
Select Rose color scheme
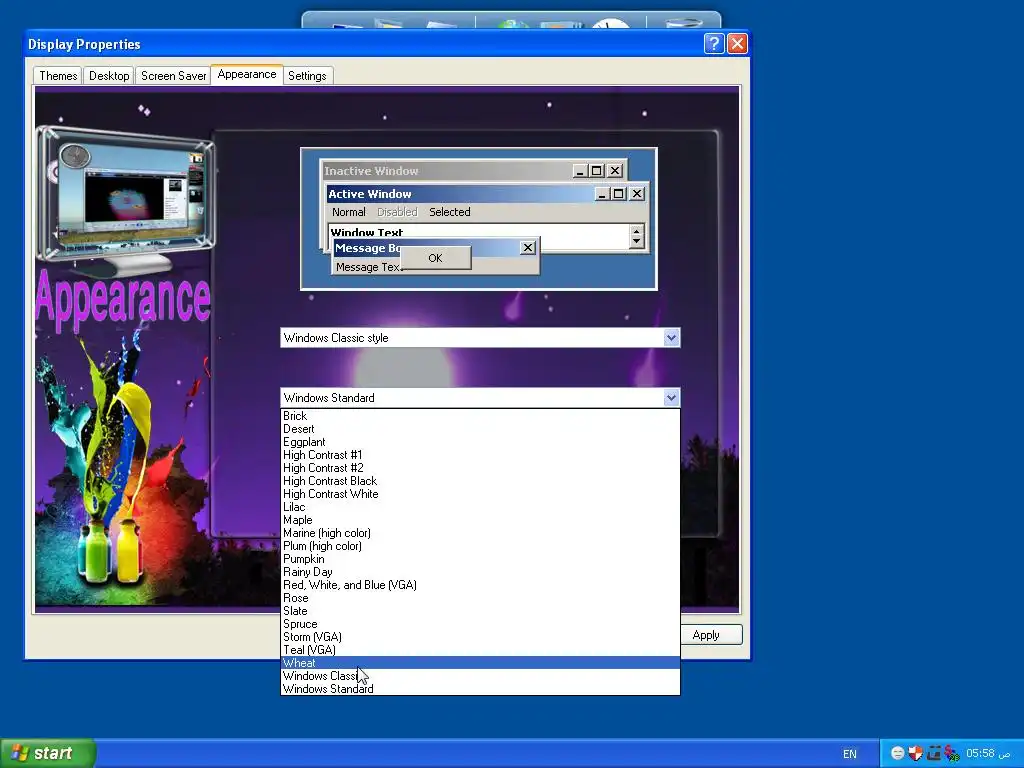pos(480,598)
